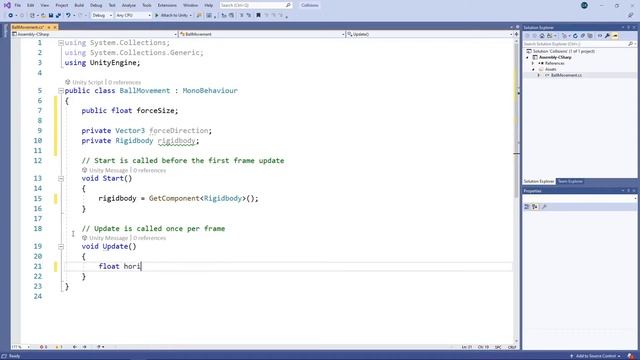Open the Build menu
The width and height of the screenshot is (640, 360).
click(x=79, y=5)
